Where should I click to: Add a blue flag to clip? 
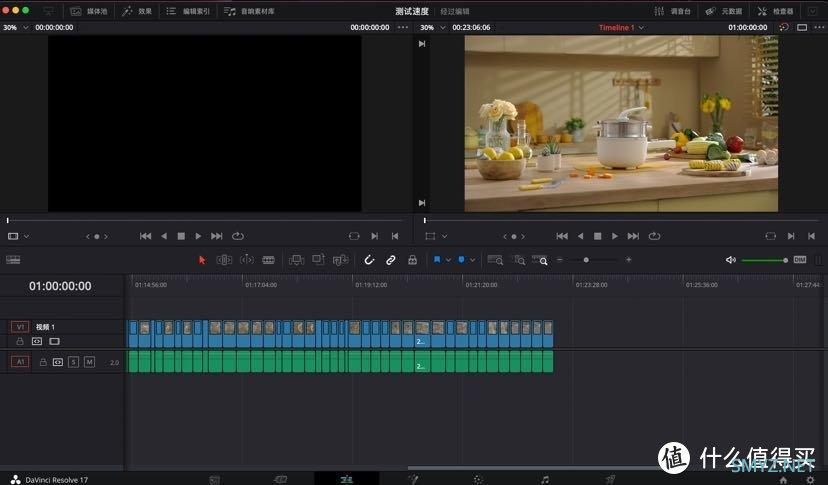point(437,260)
